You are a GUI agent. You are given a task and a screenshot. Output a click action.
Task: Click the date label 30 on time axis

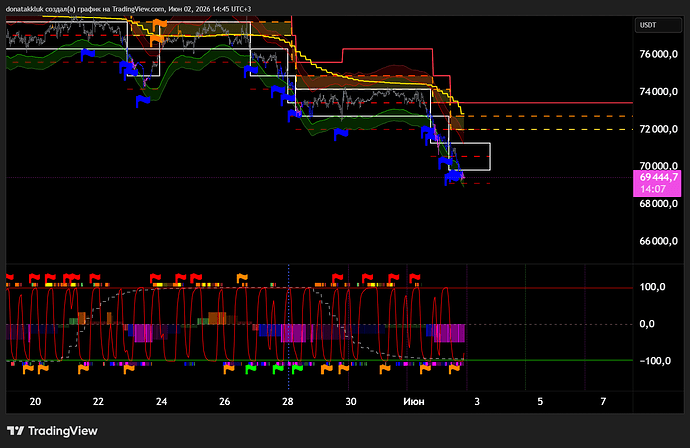click(351, 401)
